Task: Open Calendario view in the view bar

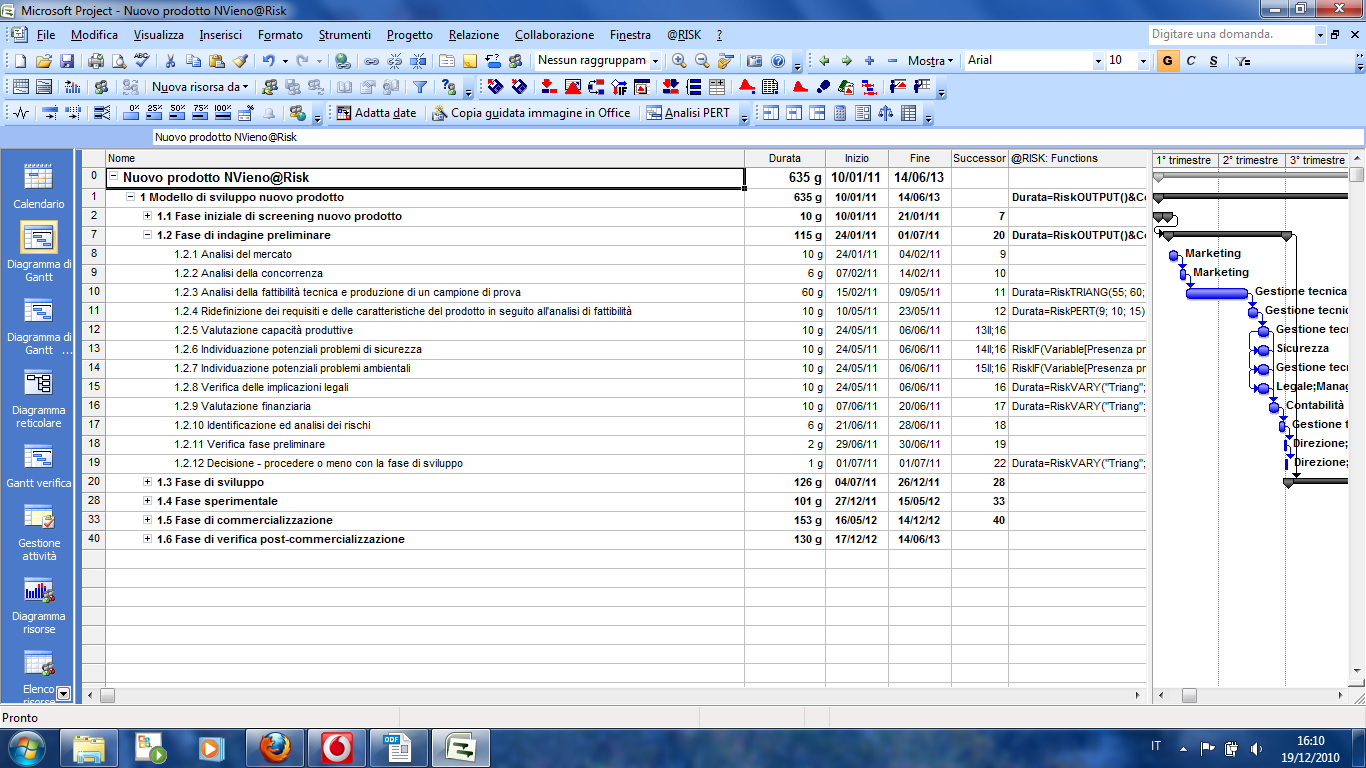Action: pos(39,186)
